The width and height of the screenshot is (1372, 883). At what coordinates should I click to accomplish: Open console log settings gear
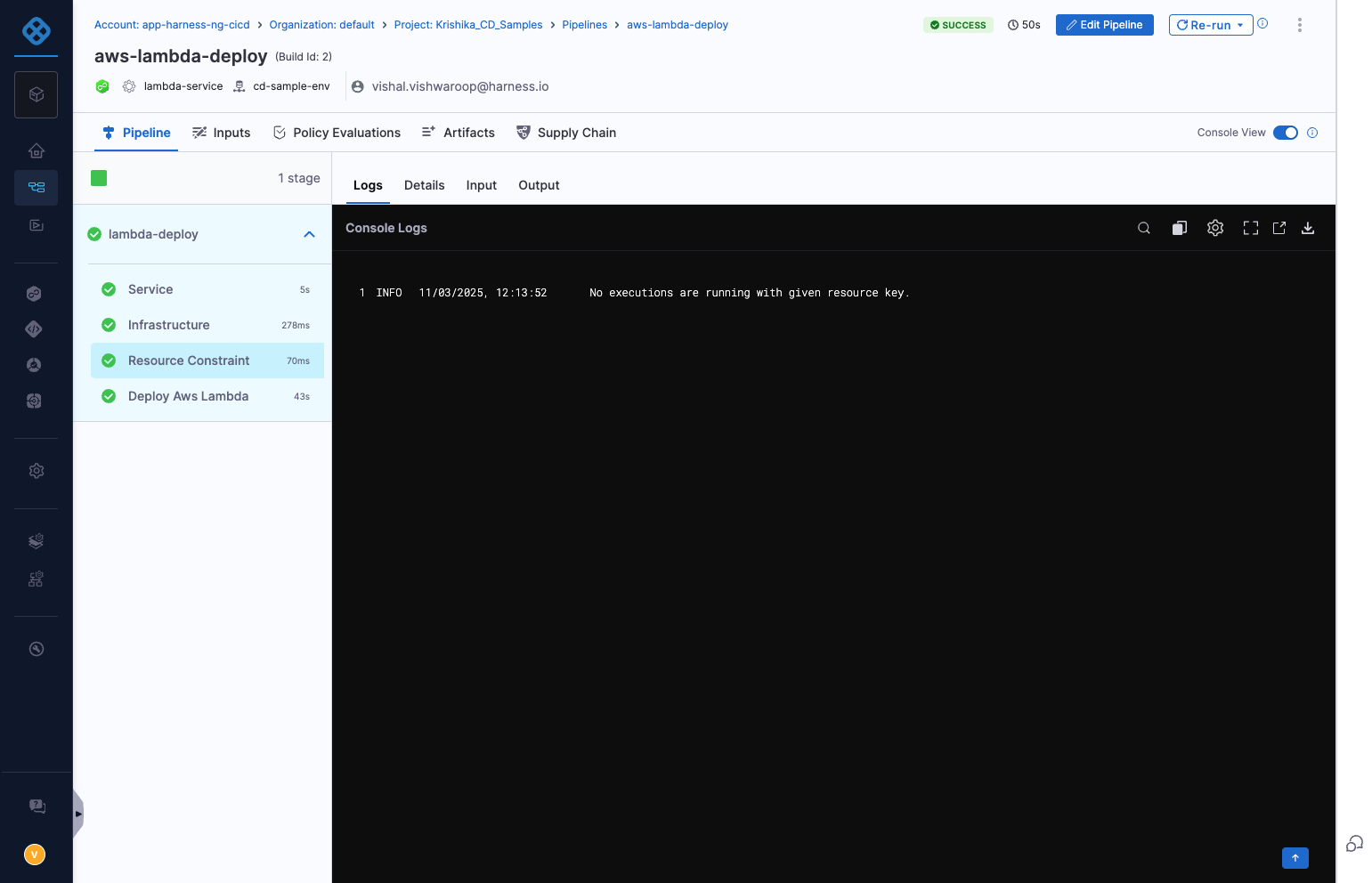click(x=1215, y=228)
